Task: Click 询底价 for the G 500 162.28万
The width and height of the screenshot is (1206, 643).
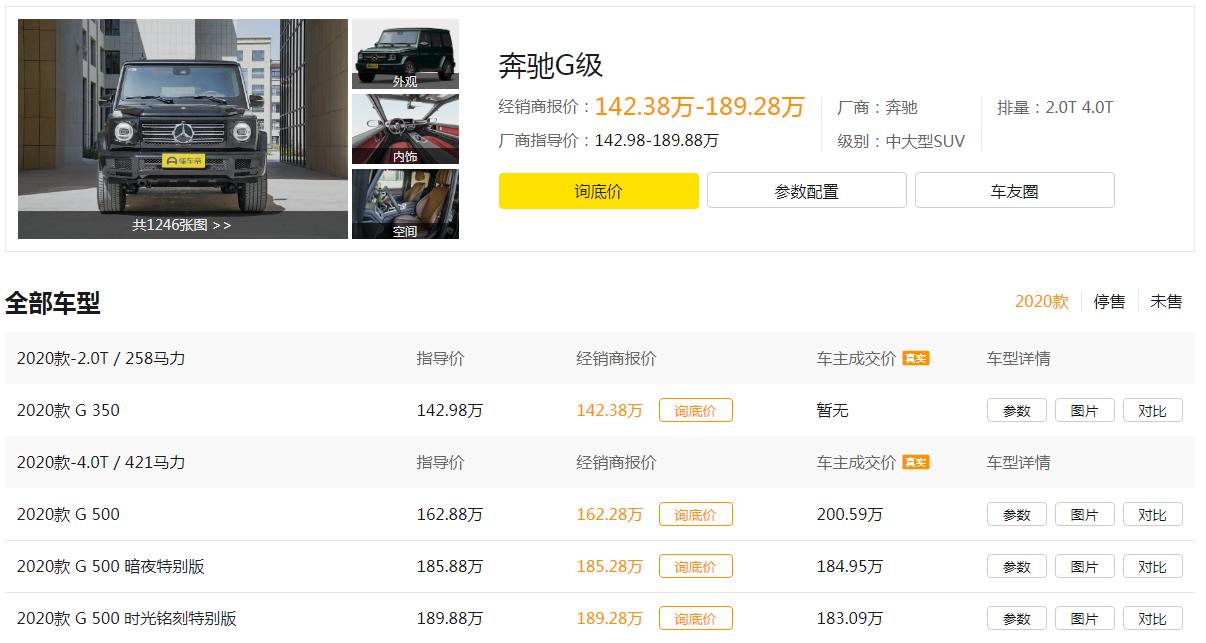Action: tap(695, 514)
